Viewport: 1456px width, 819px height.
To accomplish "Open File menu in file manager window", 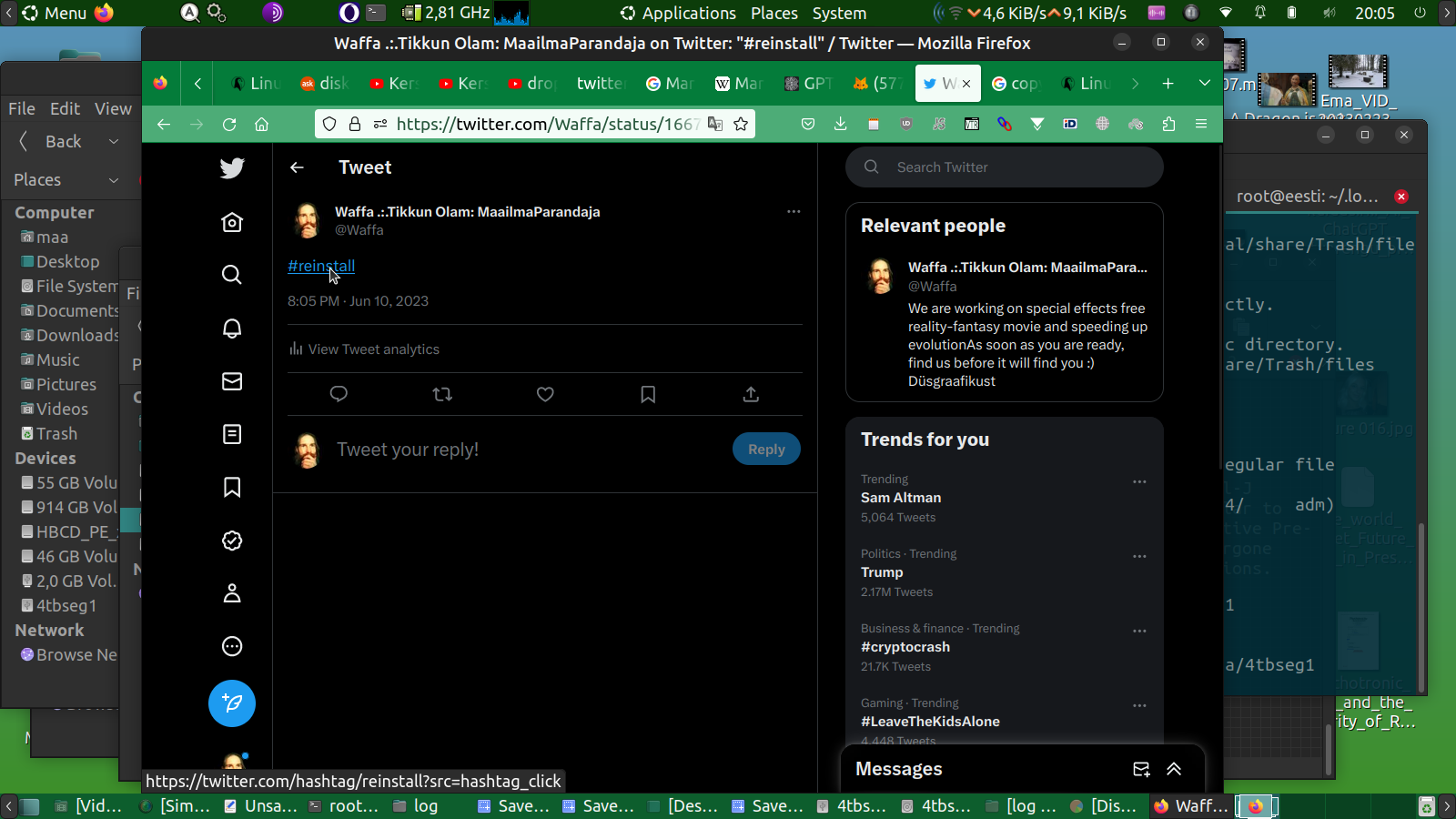I will tap(22, 108).
